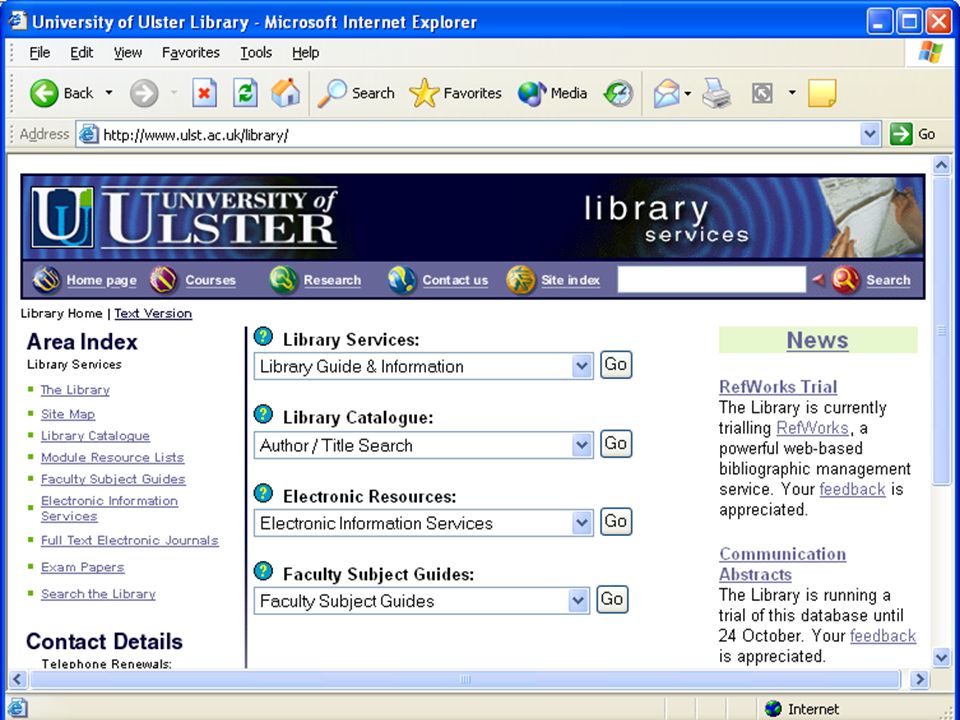
Task: Click the Forward arrow icon
Action: [x=144, y=94]
